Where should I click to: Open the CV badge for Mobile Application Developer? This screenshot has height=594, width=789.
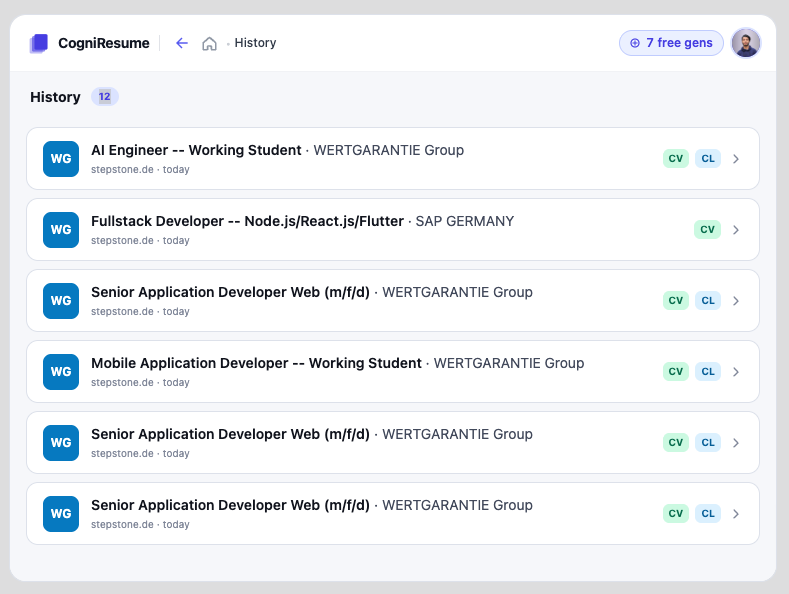(676, 372)
